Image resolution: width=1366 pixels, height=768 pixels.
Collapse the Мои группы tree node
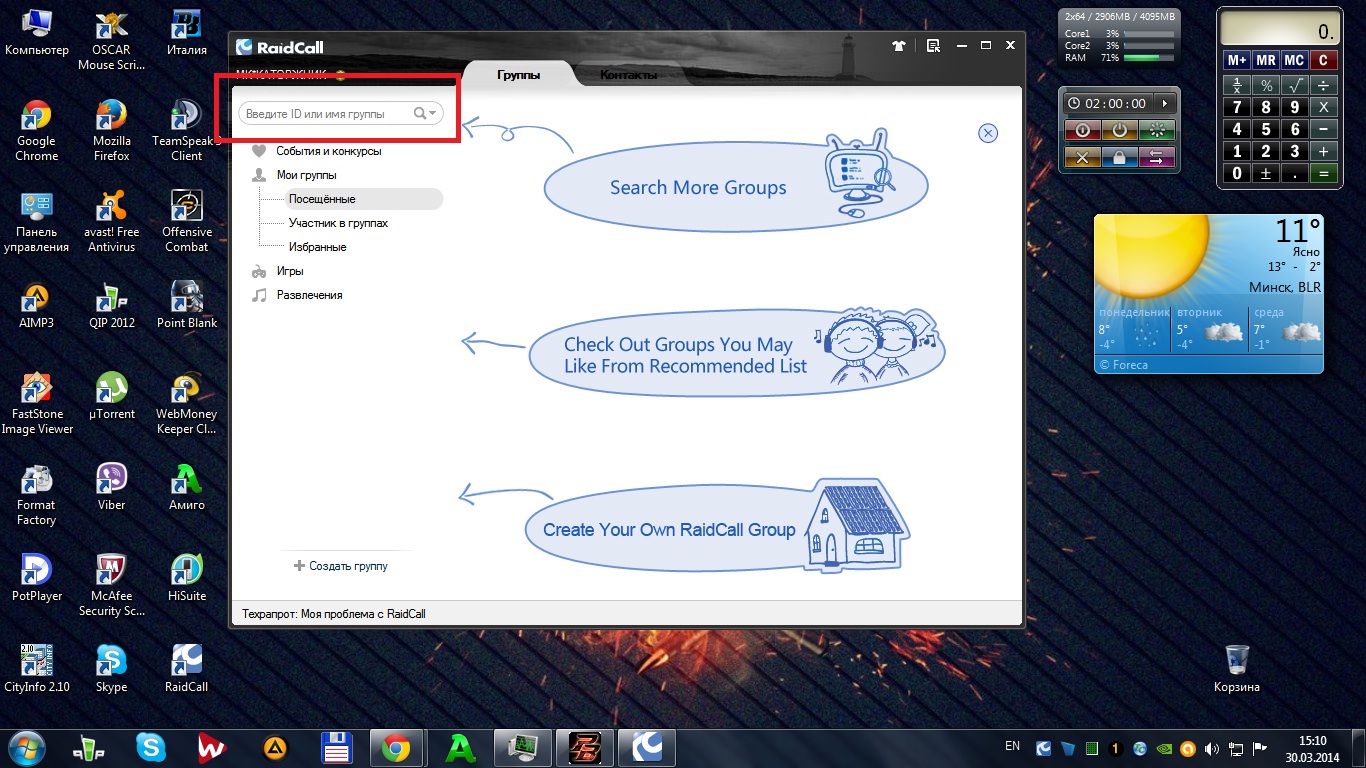(x=306, y=175)
